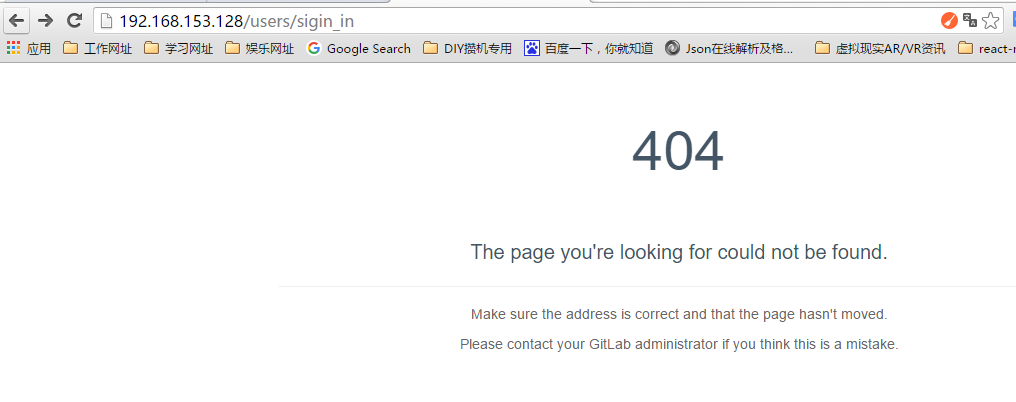Screen dimensions: 1016x402
Task: Bookmark this page with the star icon
Action: point(990,21)
